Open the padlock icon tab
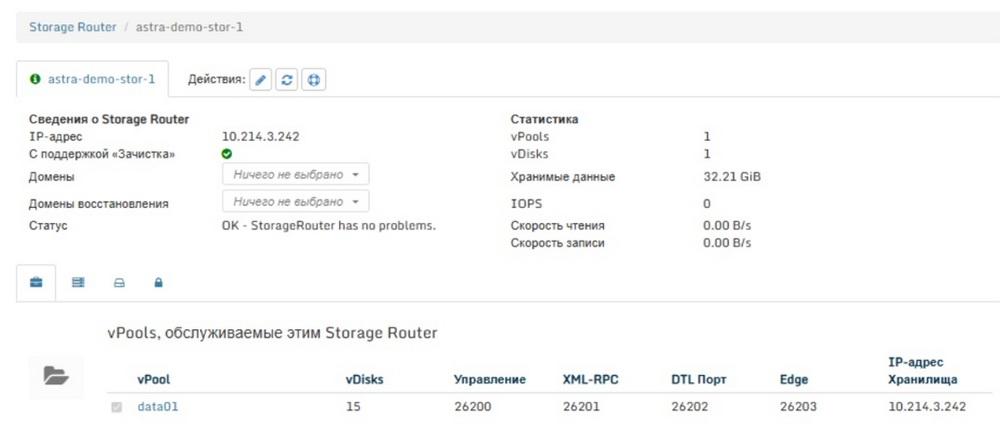The image size is (1000, 430). coord(158,283)
